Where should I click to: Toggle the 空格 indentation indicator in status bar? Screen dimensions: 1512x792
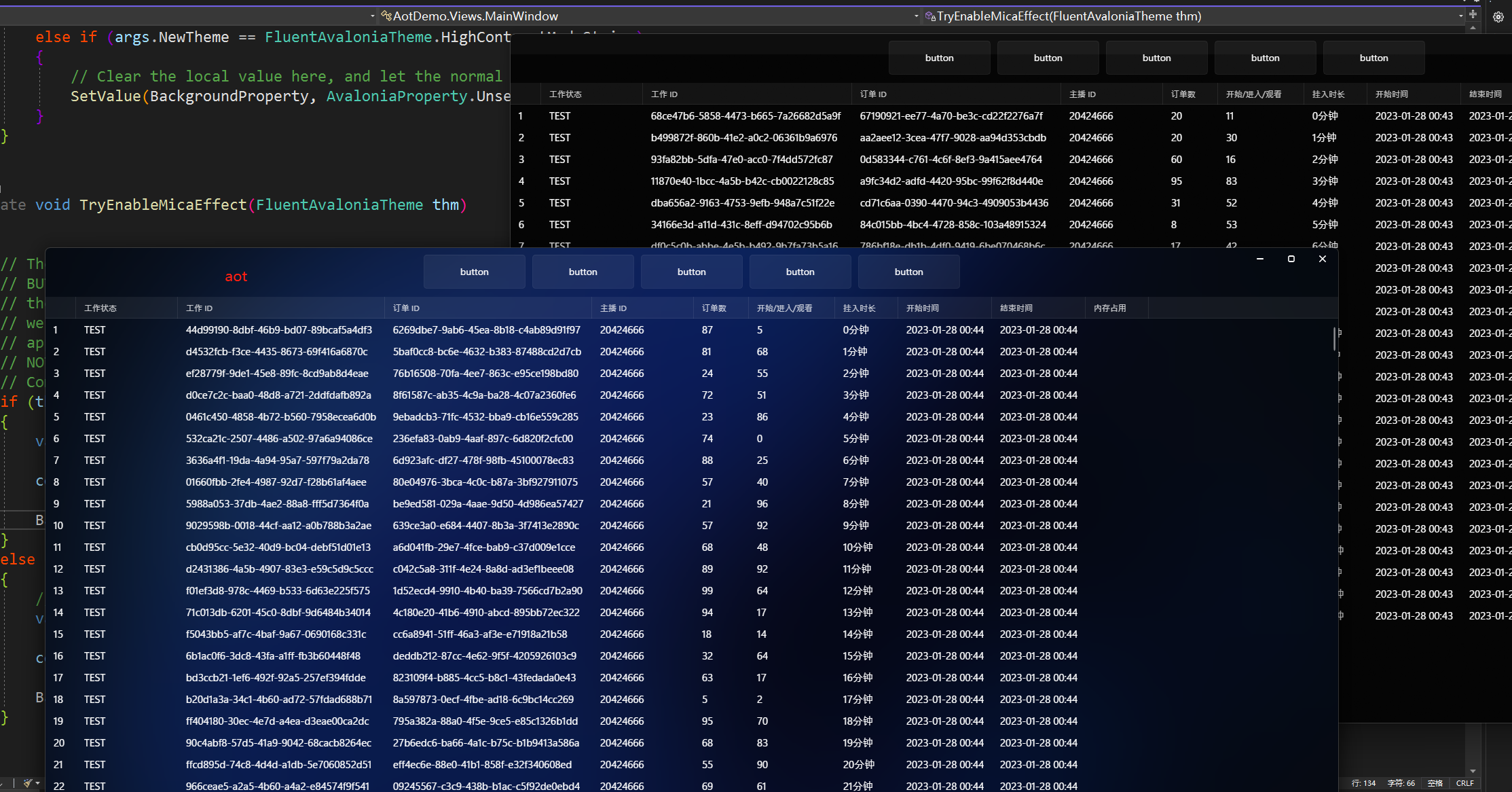pyautogui.click(x=1435, y=782)
